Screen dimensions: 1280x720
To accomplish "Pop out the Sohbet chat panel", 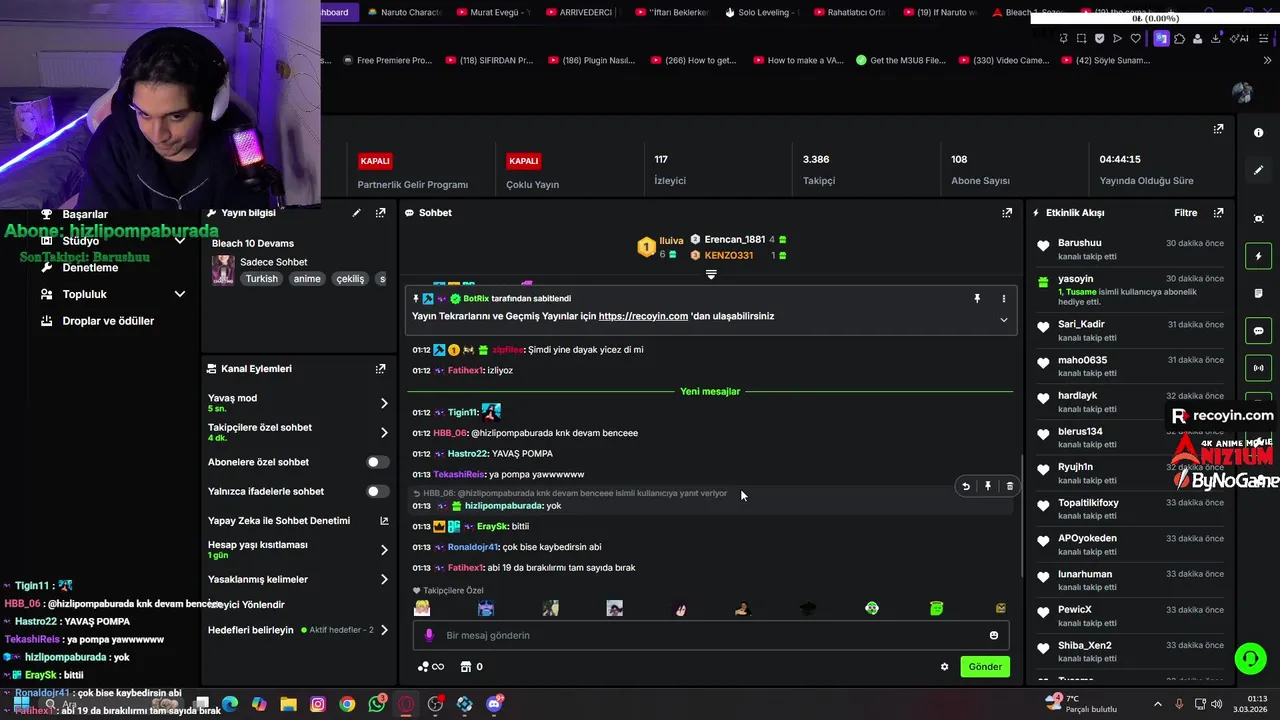I will coord(1007,213).
